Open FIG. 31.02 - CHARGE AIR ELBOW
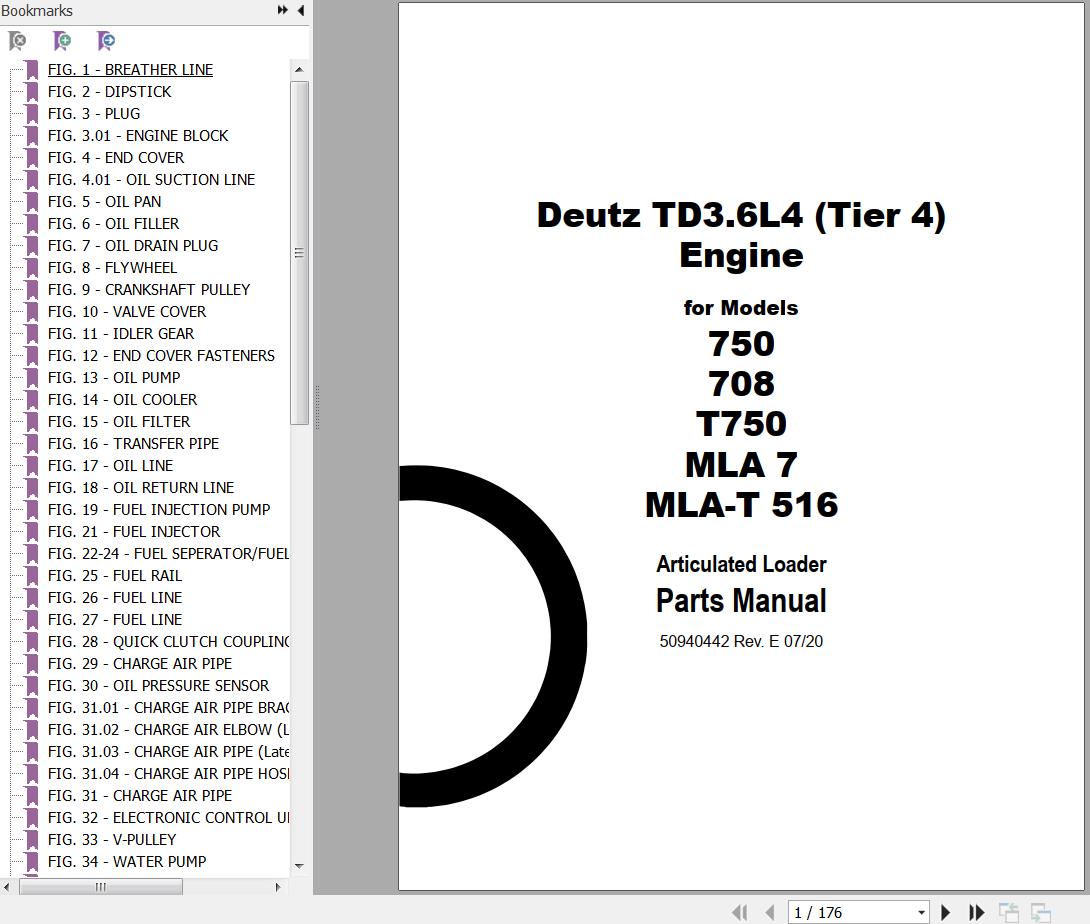 pyautogui.click(x=168, y=730)
